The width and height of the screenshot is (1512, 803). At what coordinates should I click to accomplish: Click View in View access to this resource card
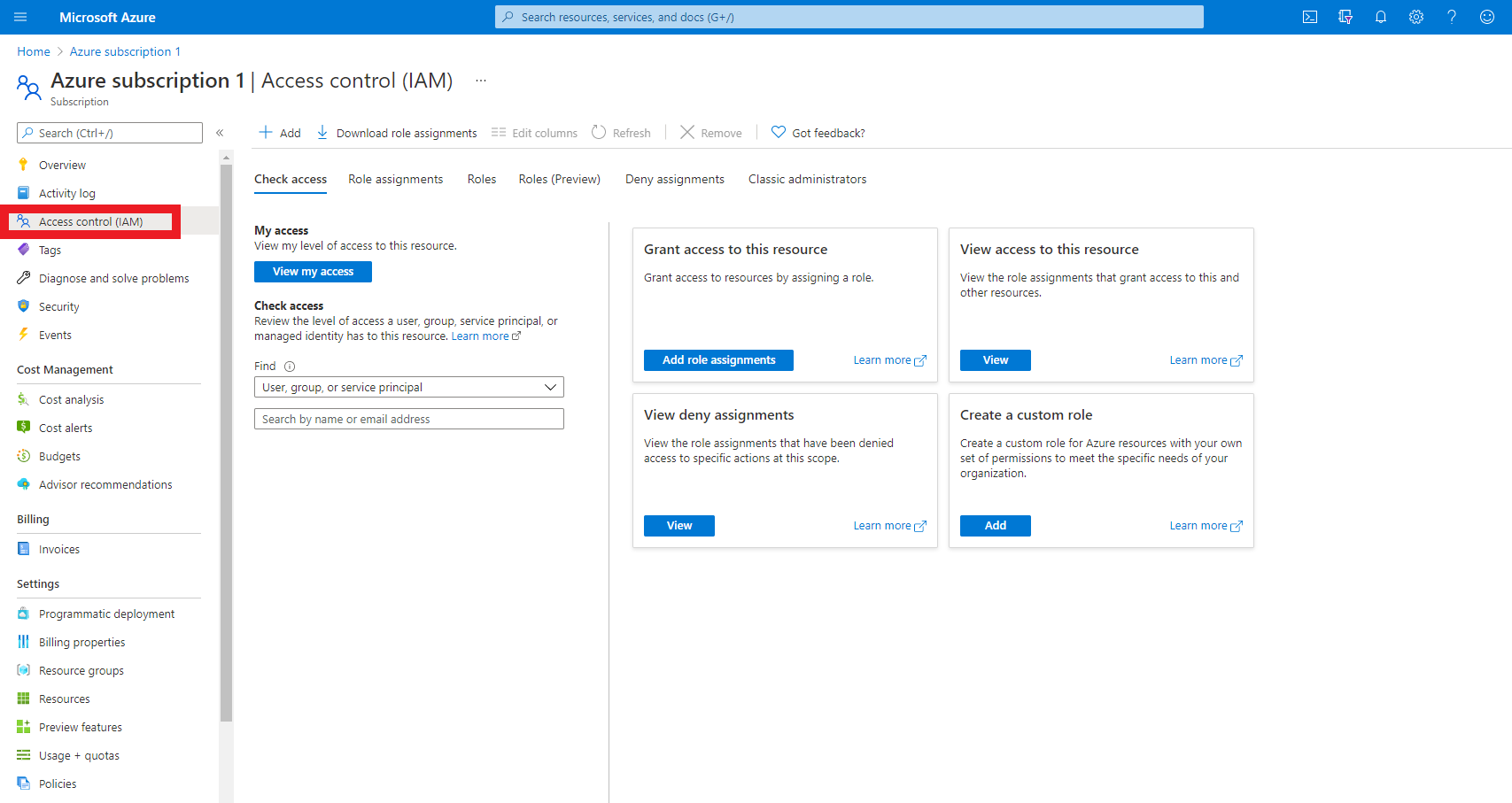coord(996,360)
